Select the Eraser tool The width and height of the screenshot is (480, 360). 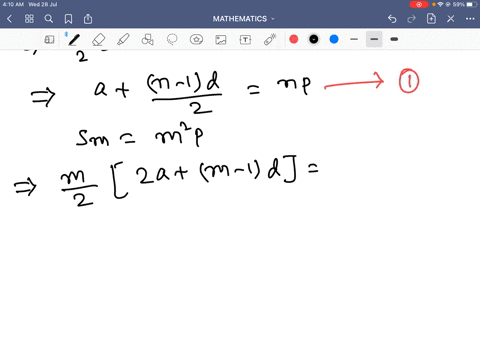tap(99, 40)
